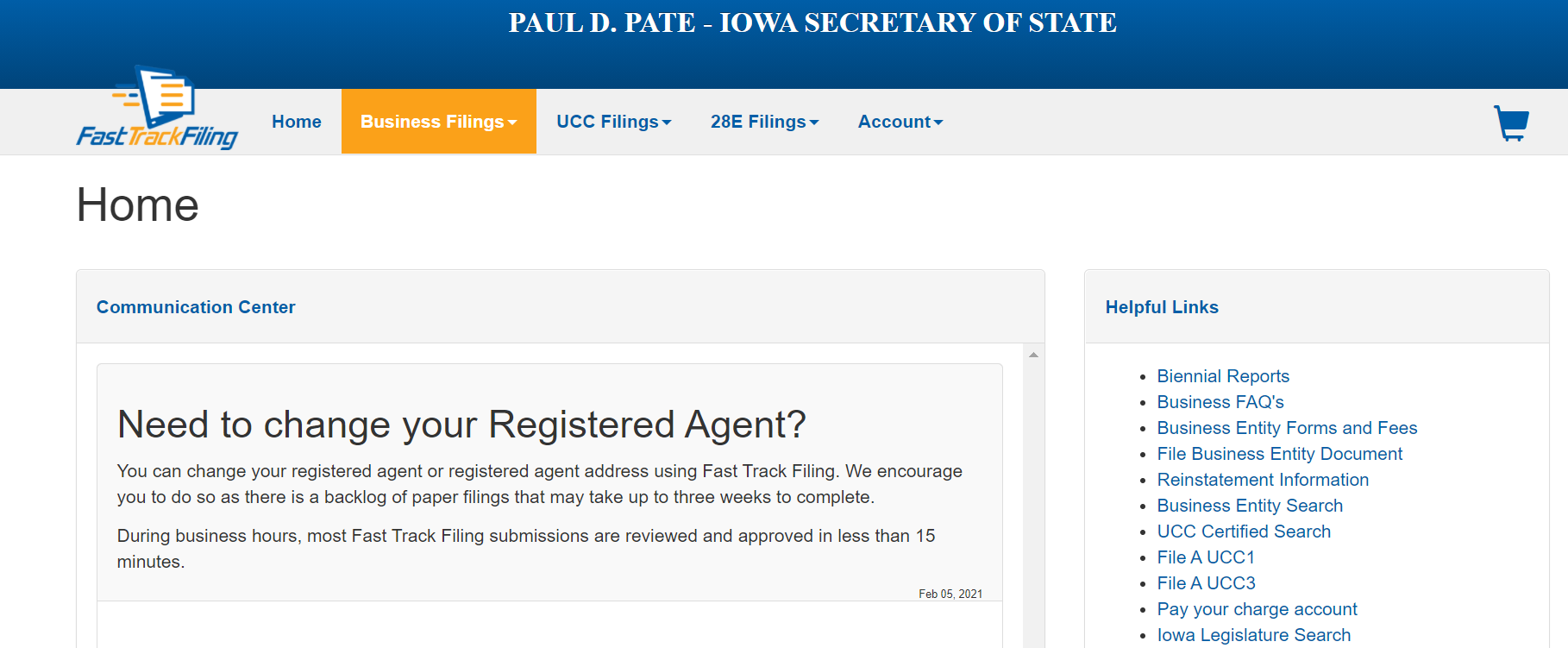1568x648 pixels.
Task: Expand the Business Filings dropdown
Action: 438,122
